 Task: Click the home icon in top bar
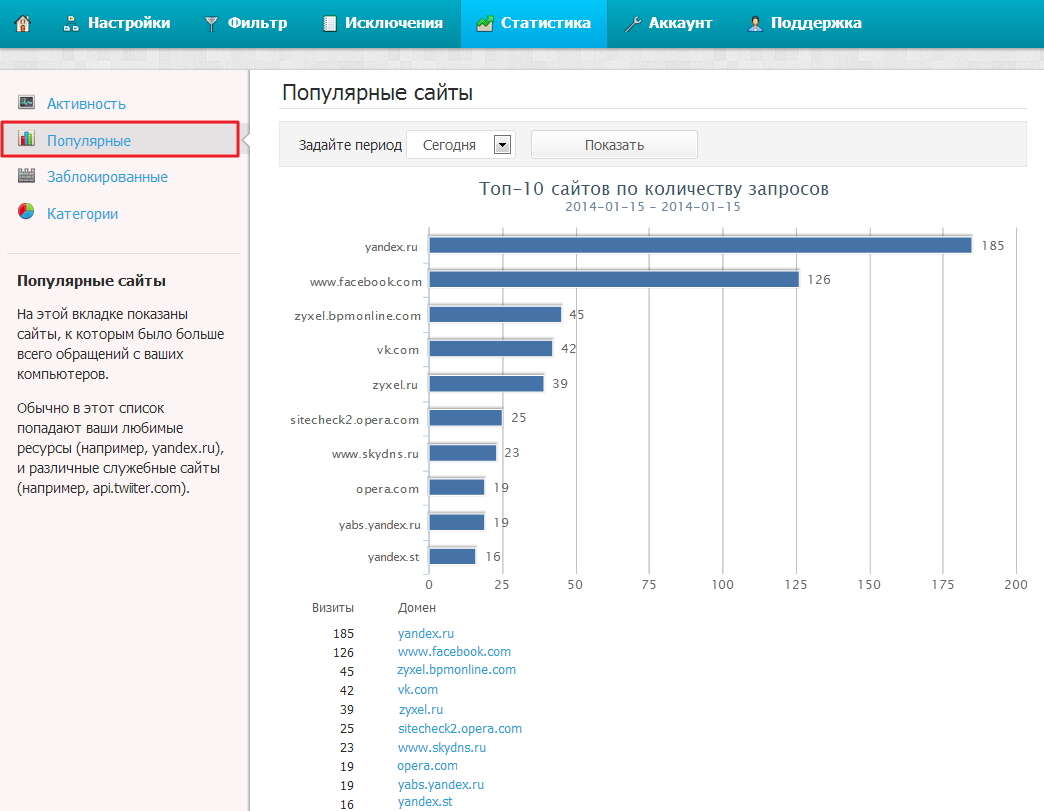[x=23, y=23]
